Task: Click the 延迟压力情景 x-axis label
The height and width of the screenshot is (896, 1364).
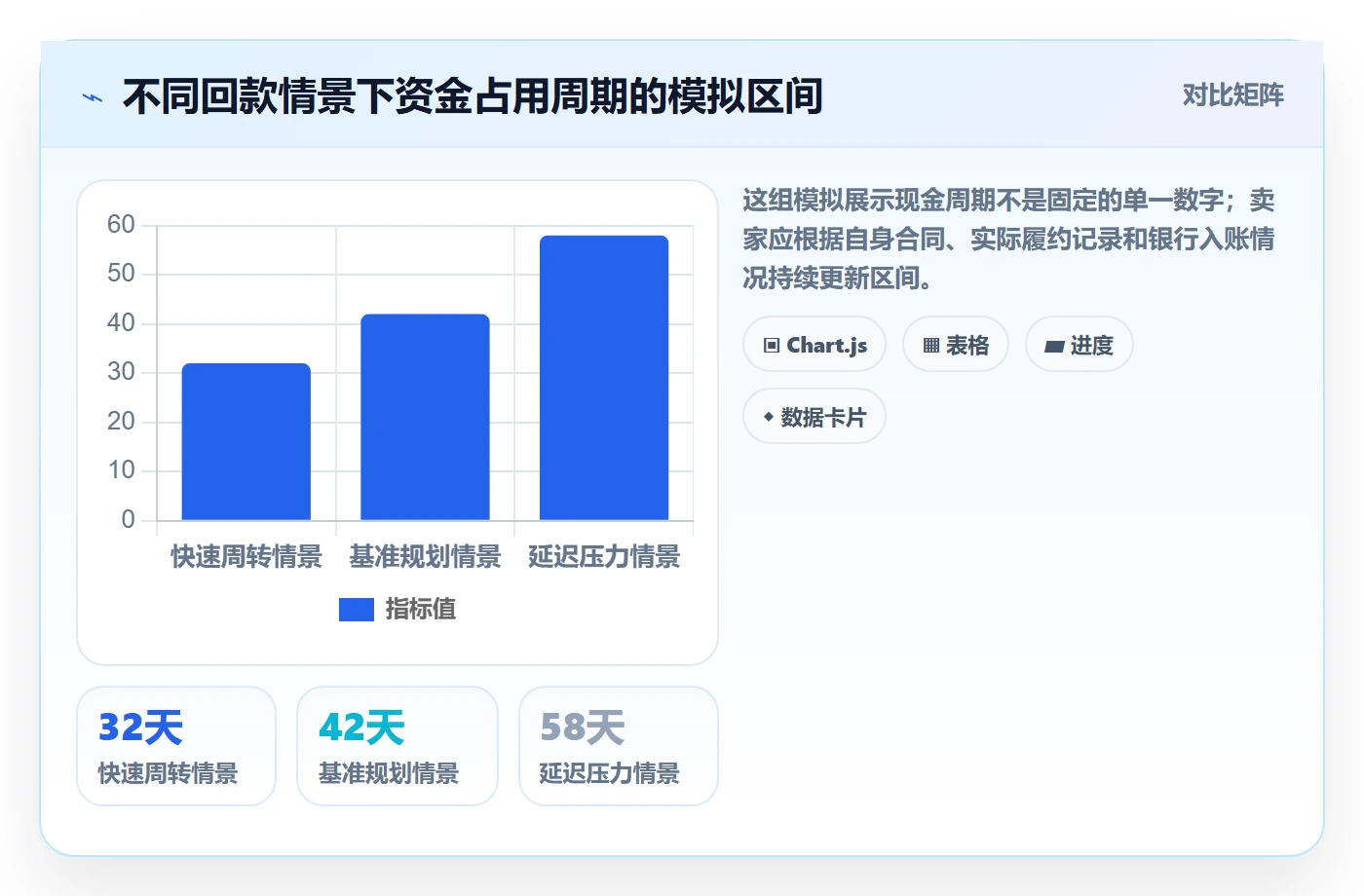Action: click(x=604, y=557)
